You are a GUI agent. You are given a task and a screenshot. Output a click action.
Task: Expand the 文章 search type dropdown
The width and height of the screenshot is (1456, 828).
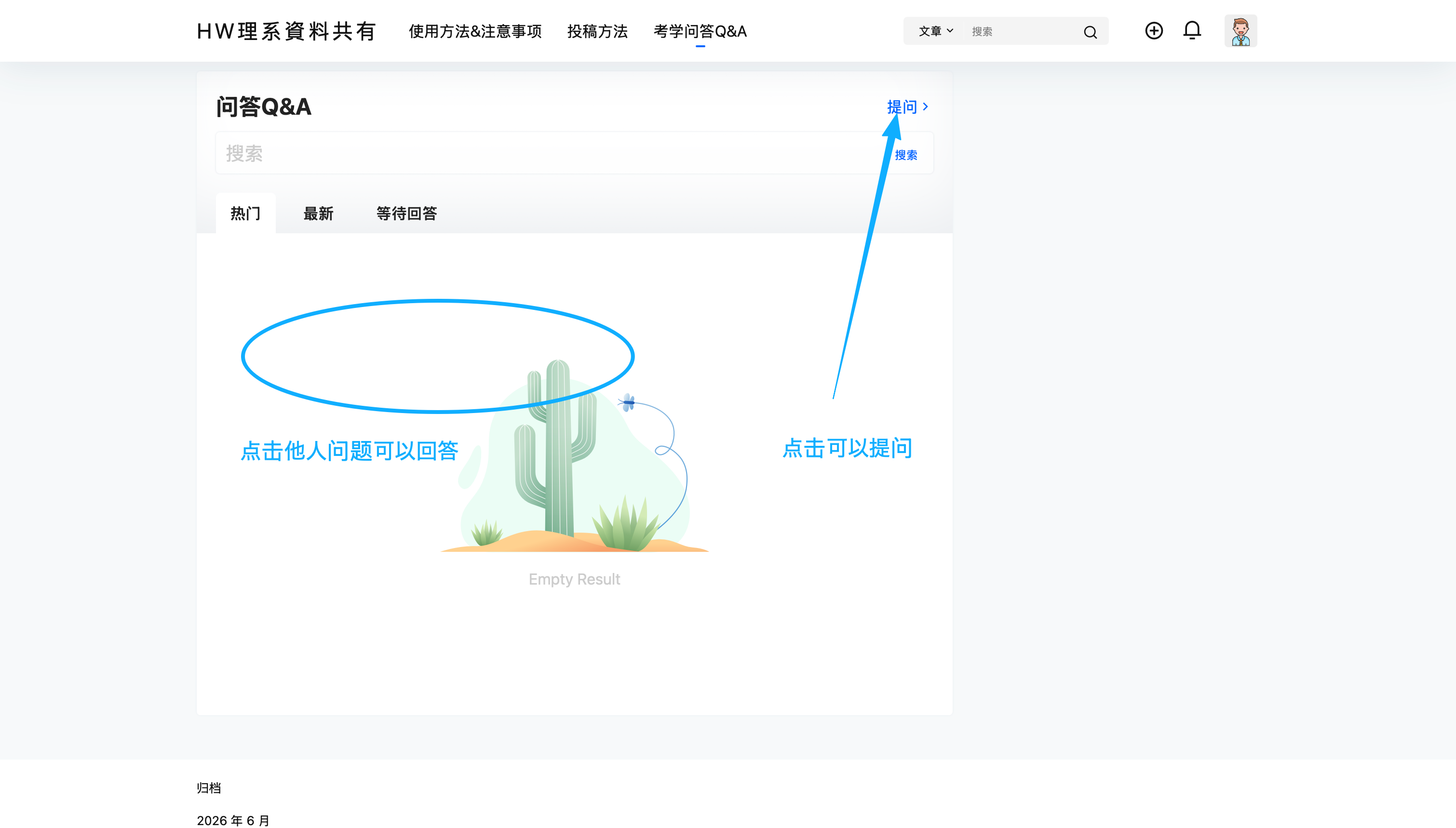point(936,31)
